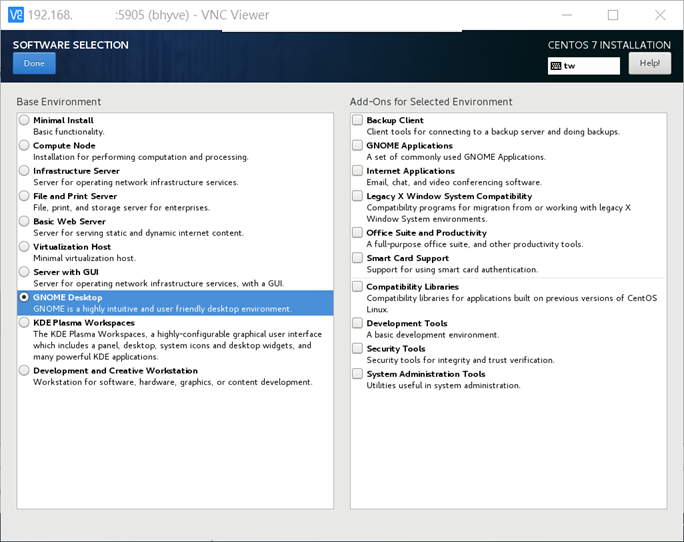Click 'Support for using smart card authentication.'
The image size is (684, 542).
[x=452, y=270]
